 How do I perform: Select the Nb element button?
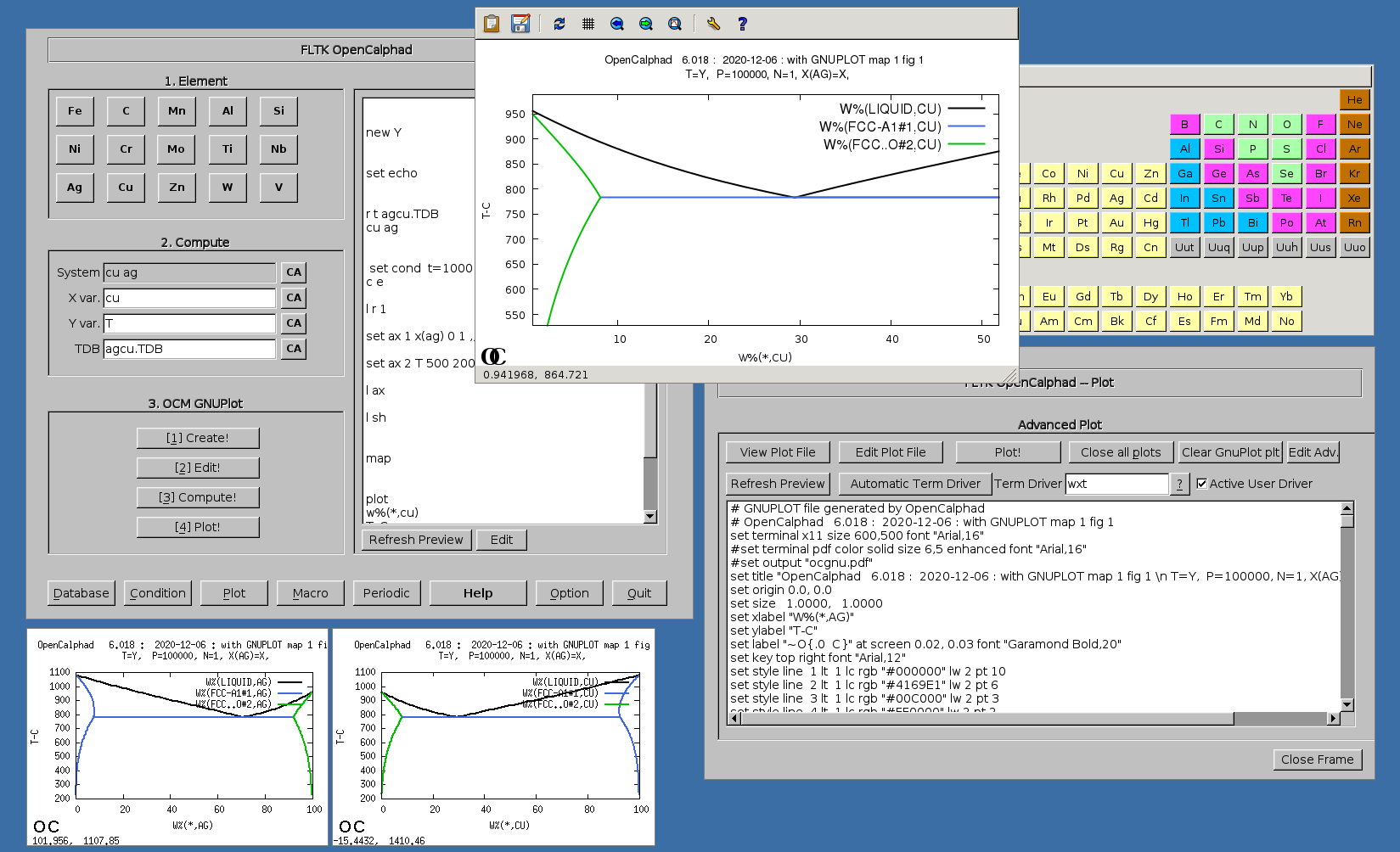278,149
